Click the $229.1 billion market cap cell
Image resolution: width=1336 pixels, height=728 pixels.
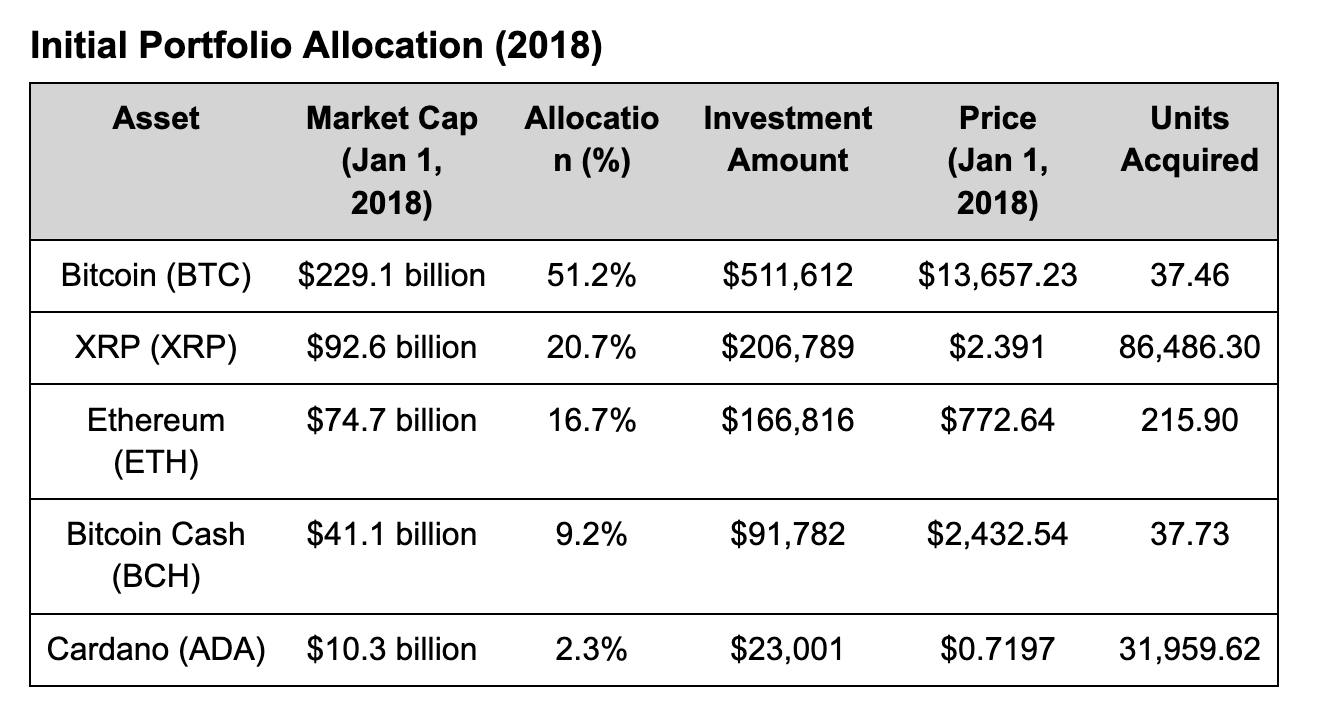pos(391,275)
